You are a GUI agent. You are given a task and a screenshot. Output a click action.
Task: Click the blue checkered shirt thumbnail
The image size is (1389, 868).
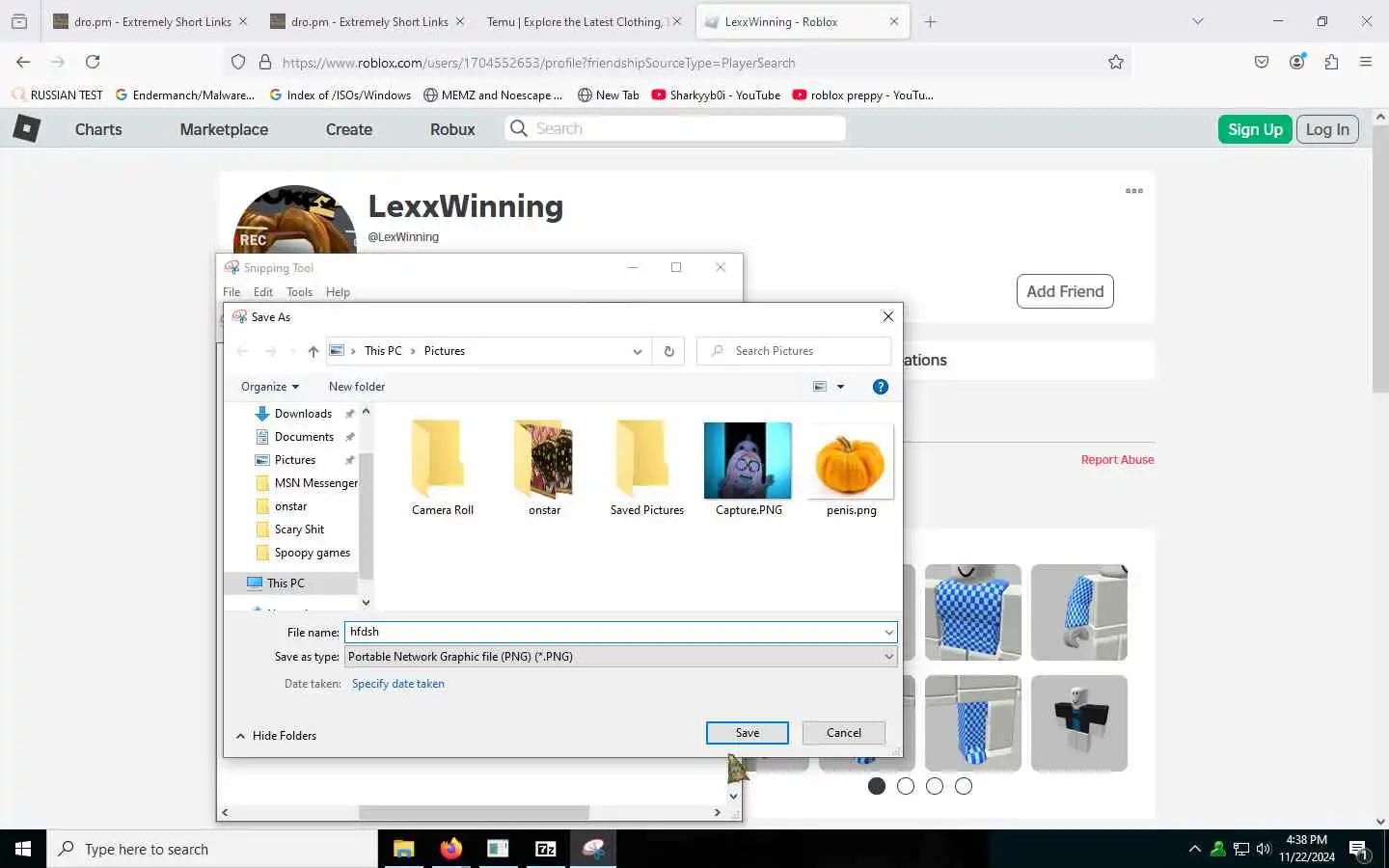(972, 612)
